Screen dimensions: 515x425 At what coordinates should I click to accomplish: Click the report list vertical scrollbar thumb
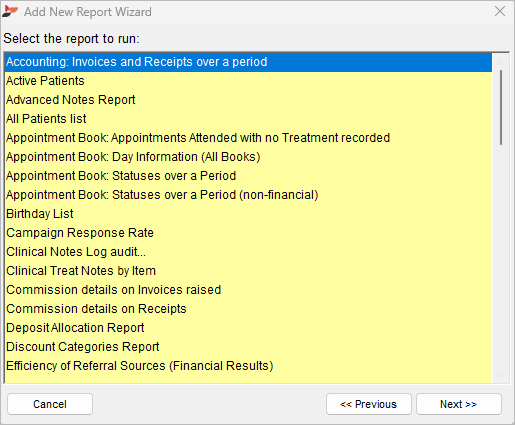click(501, 108)
